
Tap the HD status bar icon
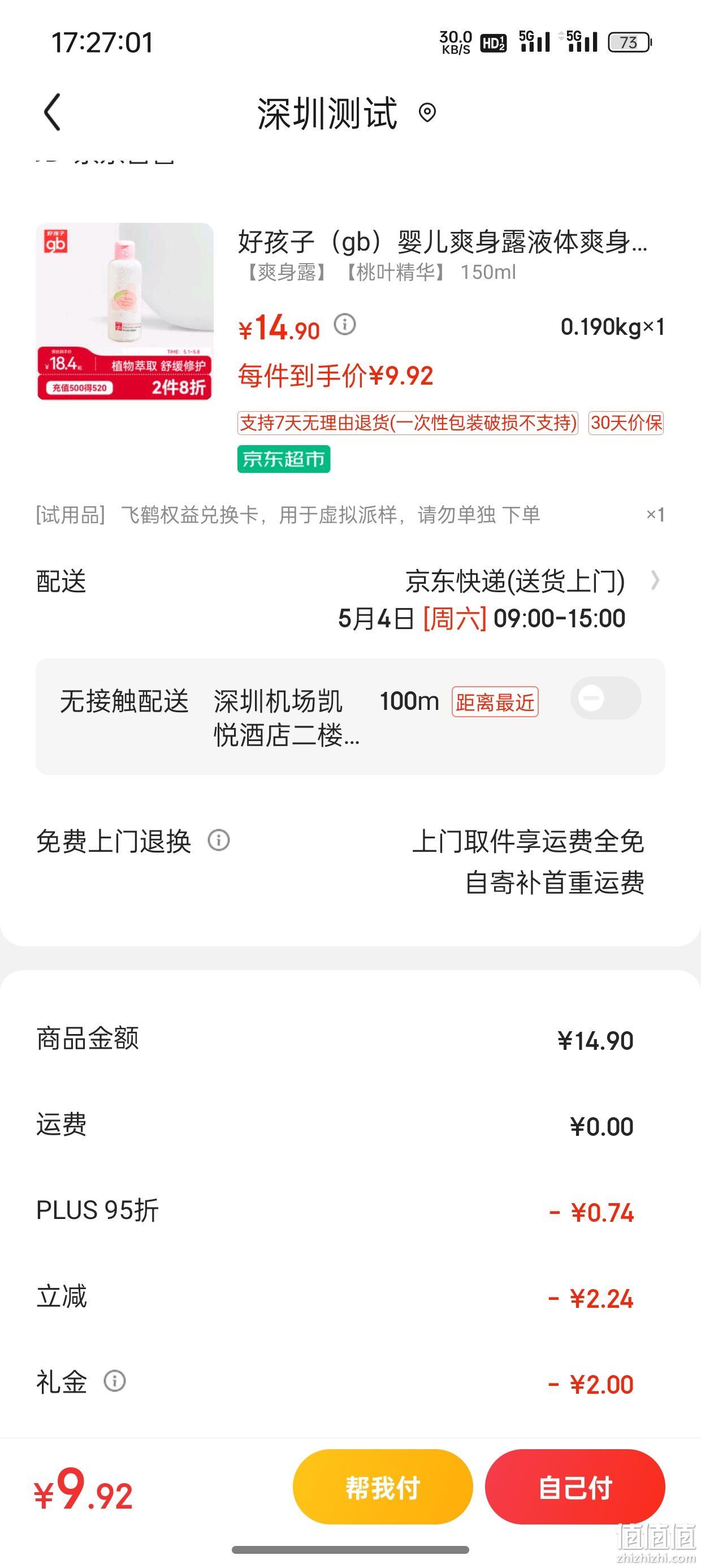point(493,42)
